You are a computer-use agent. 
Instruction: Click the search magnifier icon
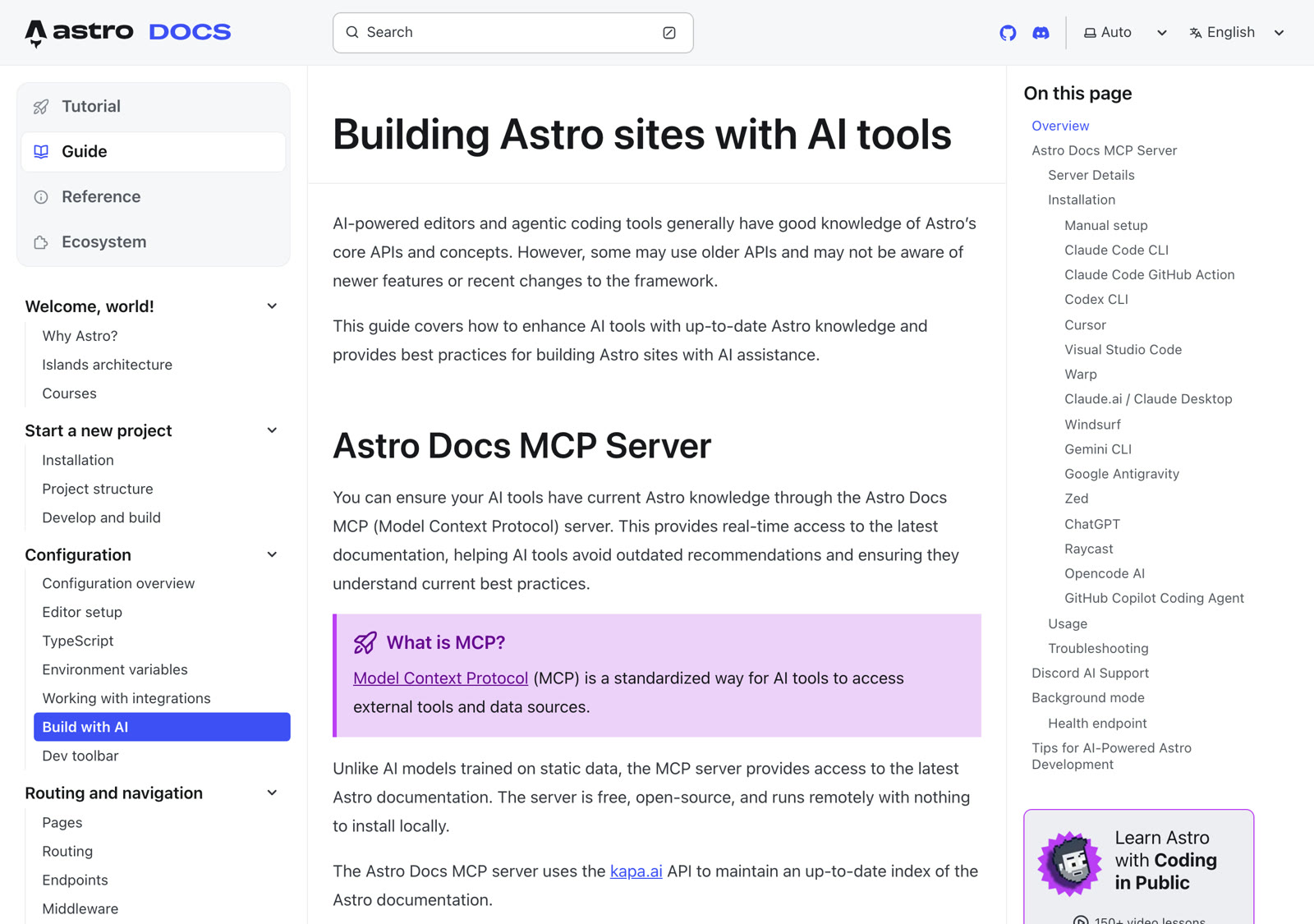point(352,32)
